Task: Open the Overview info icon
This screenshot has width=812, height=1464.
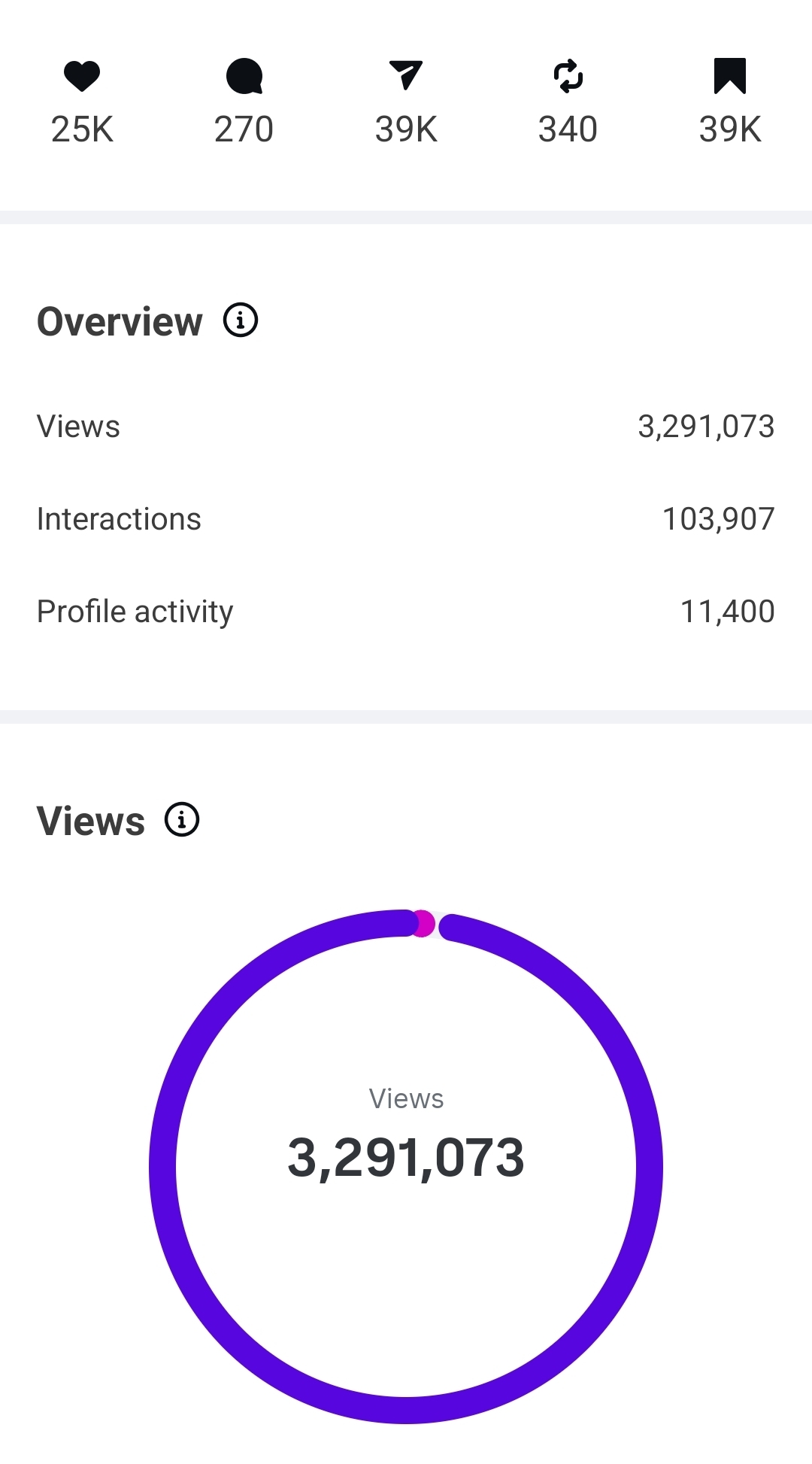Action: 241,320
